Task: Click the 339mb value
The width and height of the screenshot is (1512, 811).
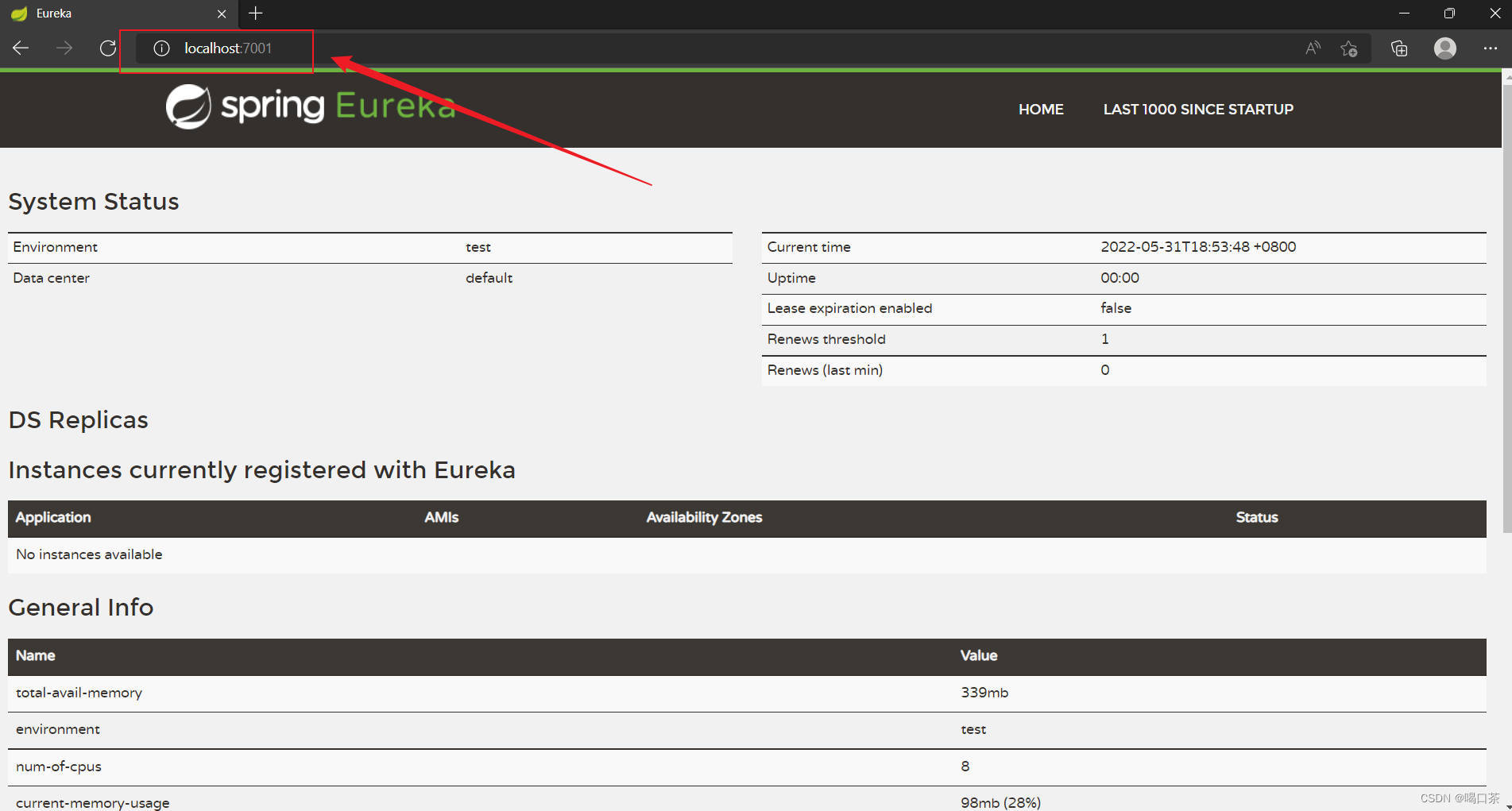Action: (984, 693)
